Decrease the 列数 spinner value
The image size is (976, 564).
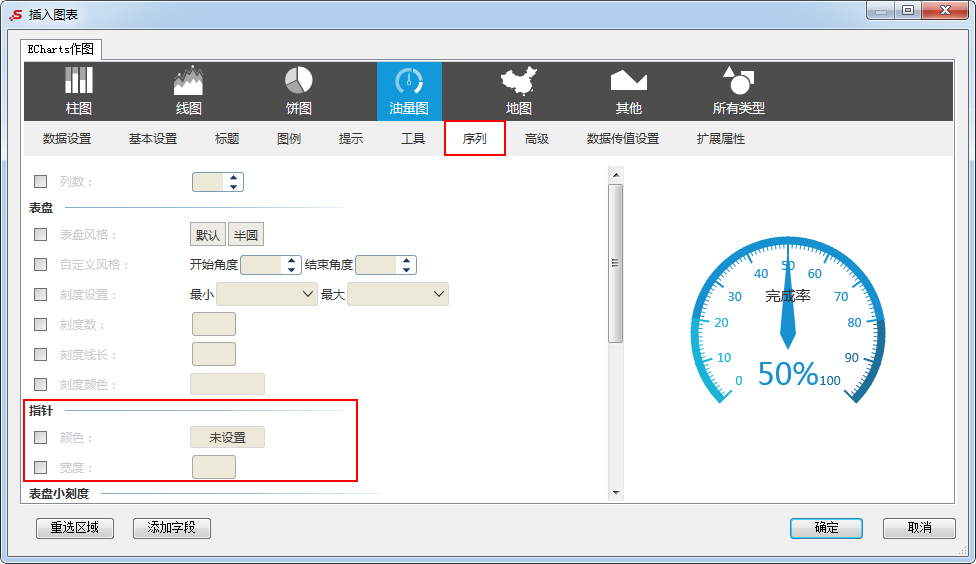coord(233,186)
